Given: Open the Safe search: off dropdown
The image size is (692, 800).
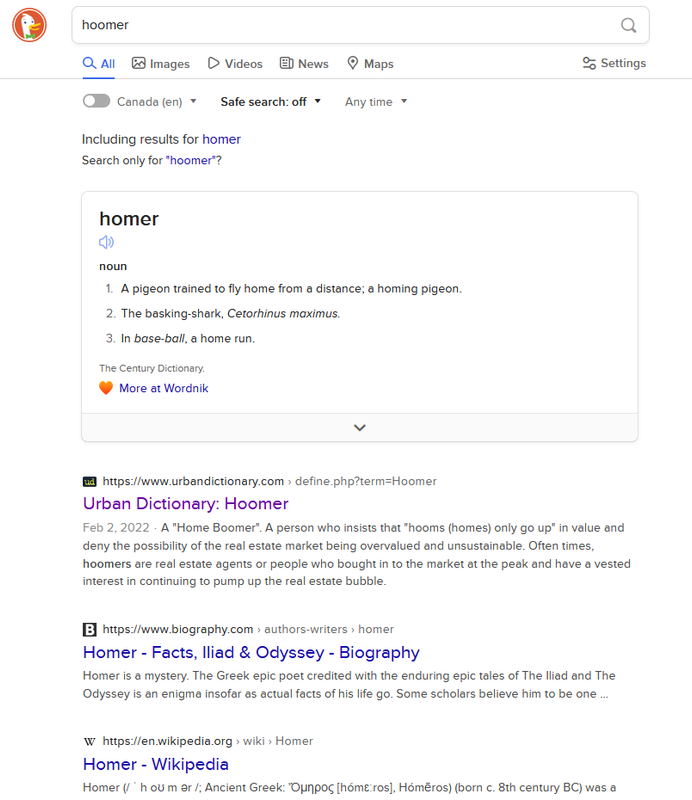Looking at the screenshot, I should point(270,102).
